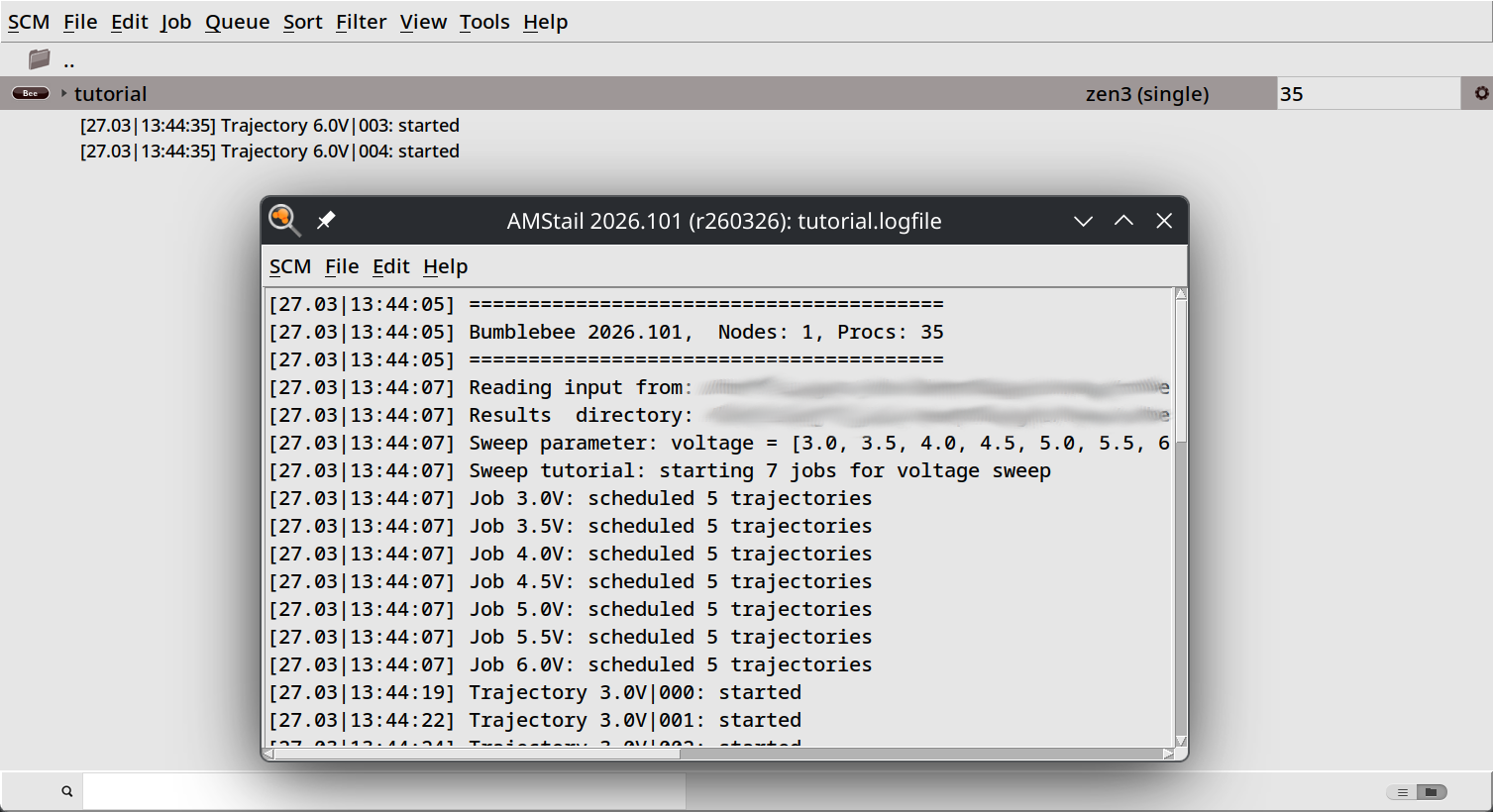
Task: Click the job status gear icon
Action: 1481,93
